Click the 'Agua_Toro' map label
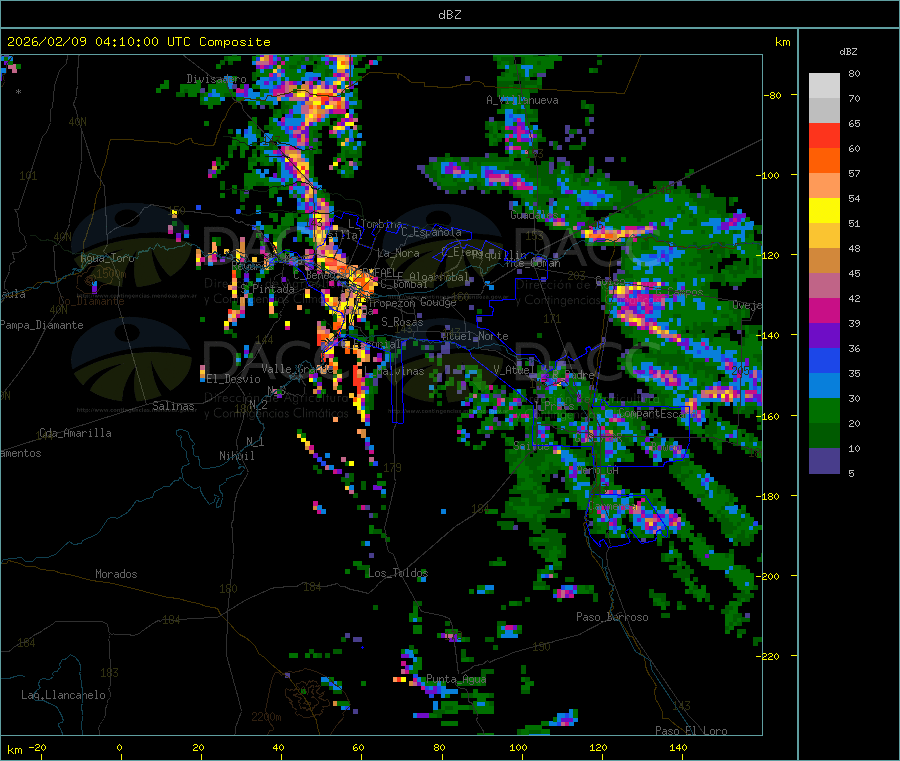The image size is (900, 761). coord(107,258)
